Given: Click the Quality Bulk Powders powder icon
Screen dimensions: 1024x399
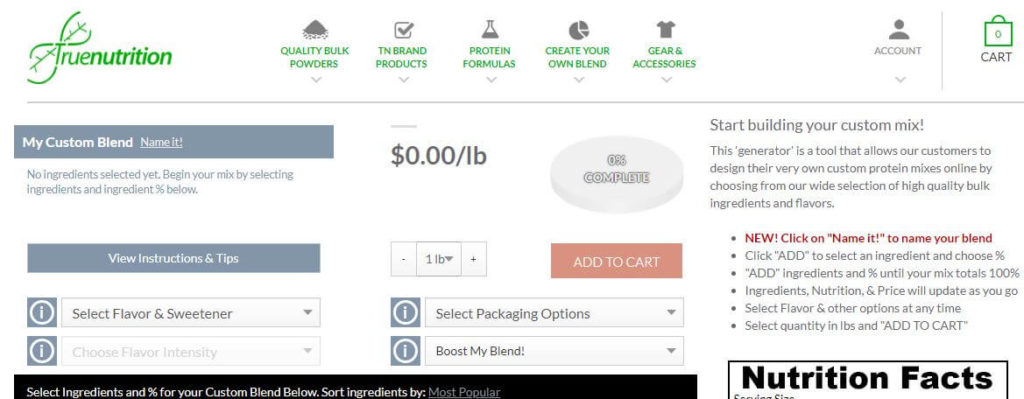Looking at the screenshot, I should (x=315, y=30).
